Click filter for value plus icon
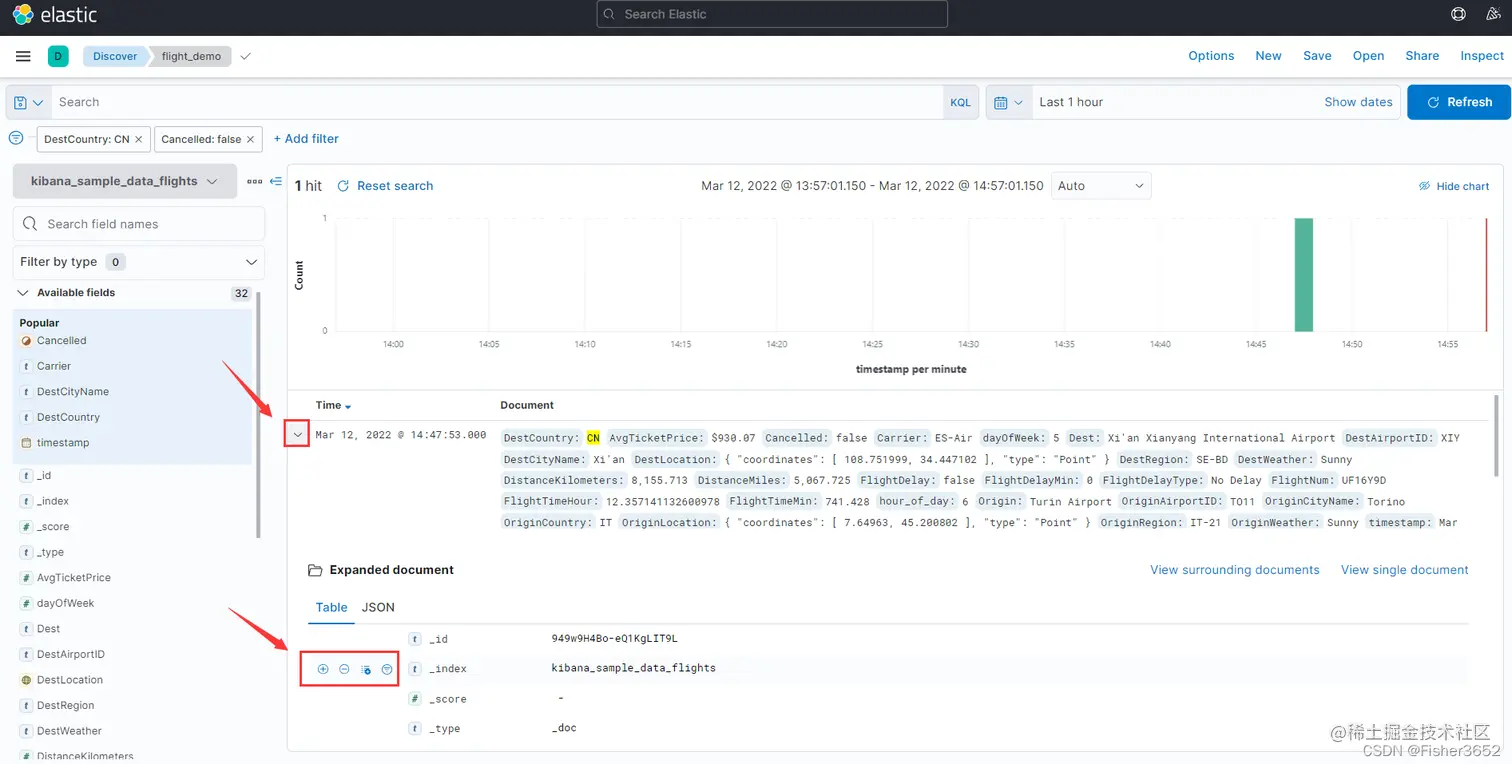 (x=323, y=669)
